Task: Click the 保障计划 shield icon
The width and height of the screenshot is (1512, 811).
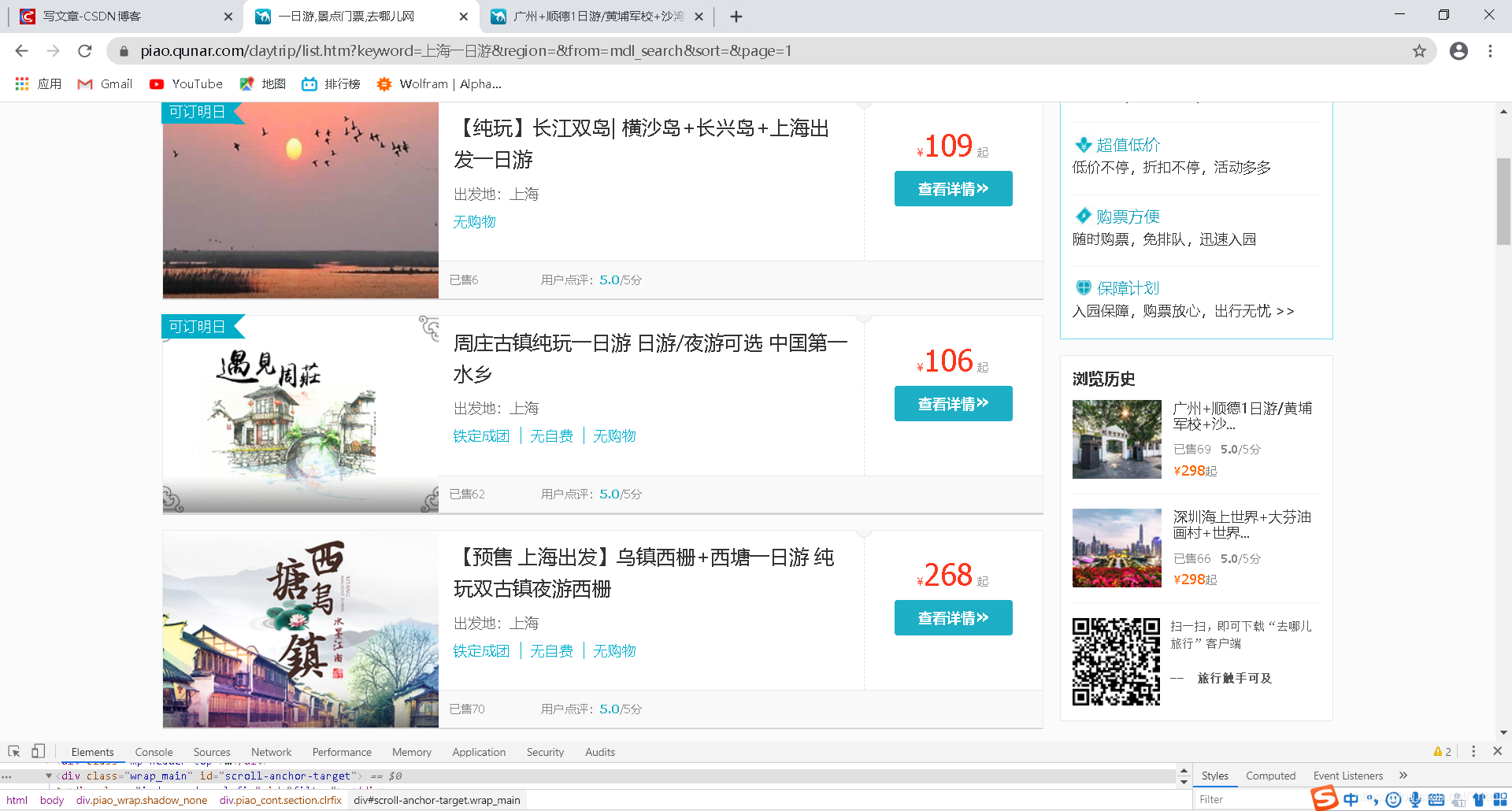Action: tap(1084, 288)
